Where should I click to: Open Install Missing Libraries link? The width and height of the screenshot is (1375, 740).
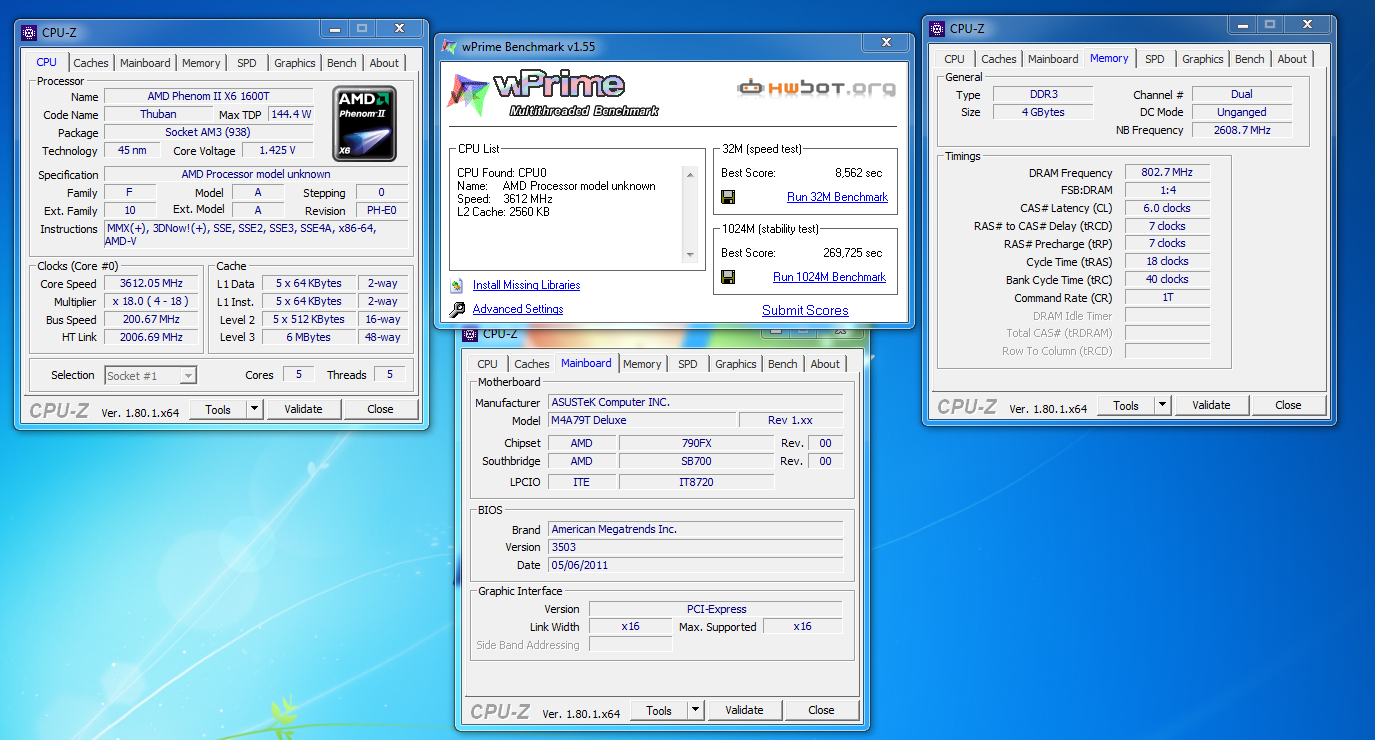coord(527,285)
